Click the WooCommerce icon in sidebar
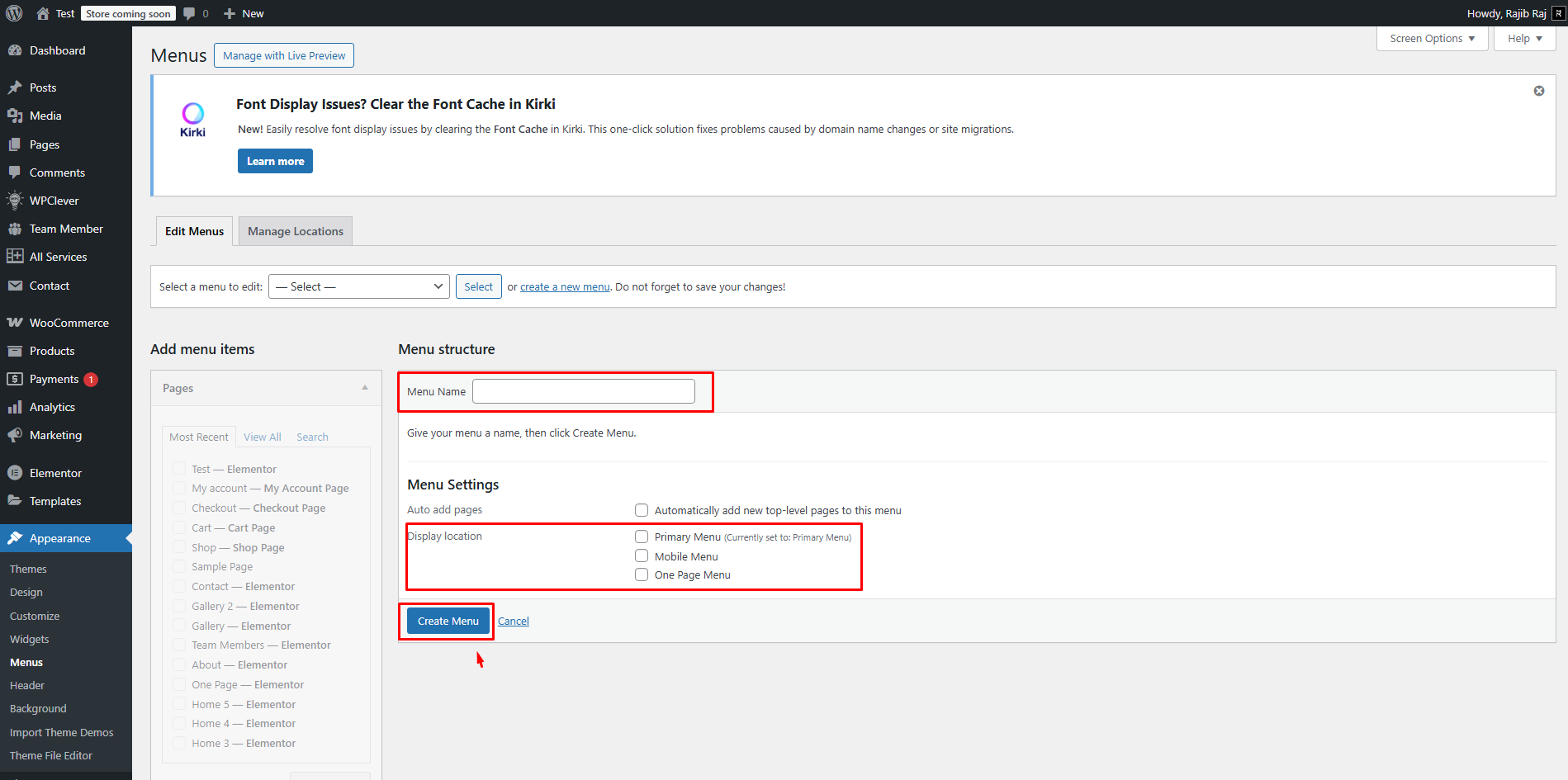This screenshot has height=780, width=1568. coord(15,323)
